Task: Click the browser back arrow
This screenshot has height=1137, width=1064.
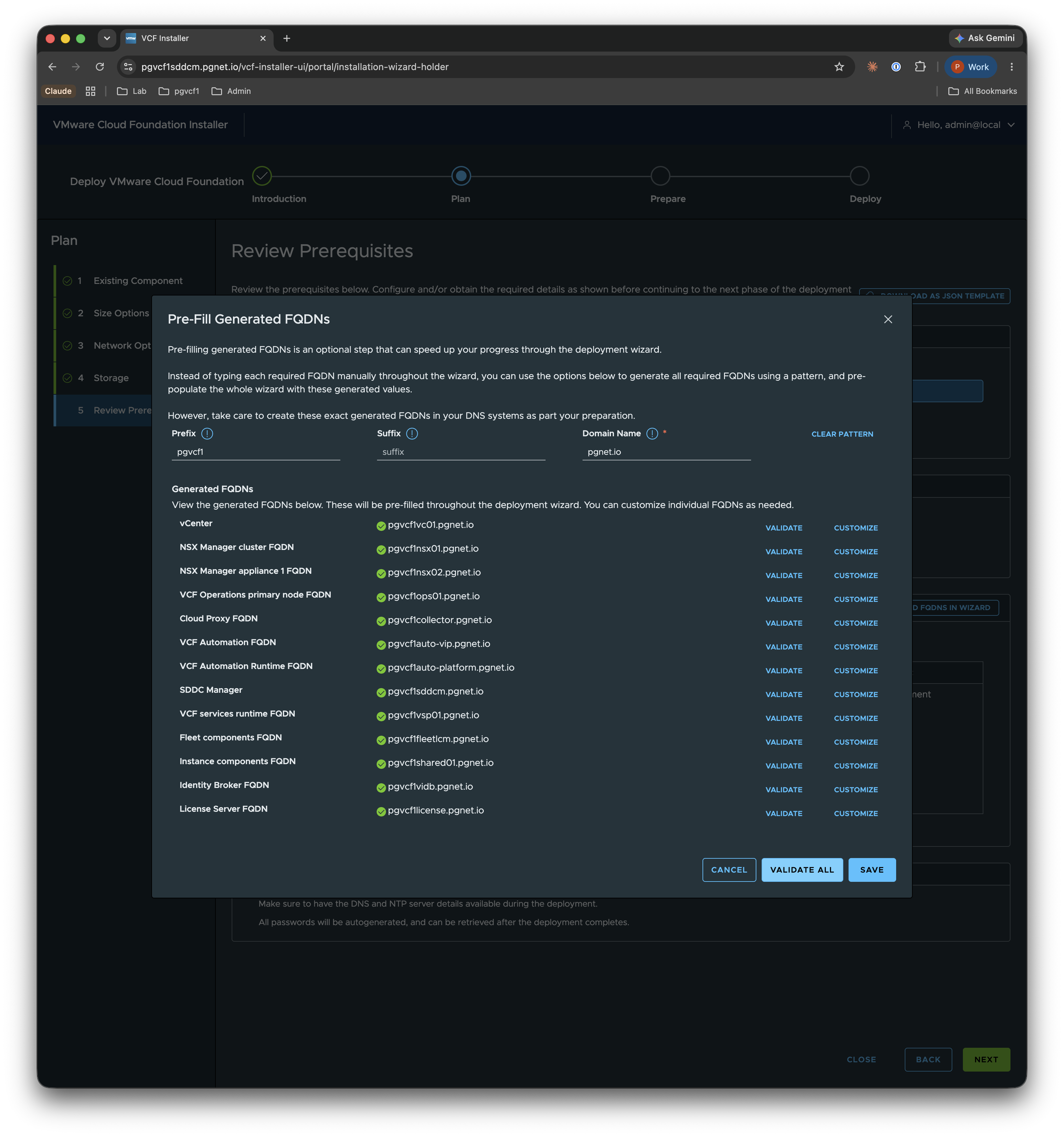Action: pyautogui.click(x=52, y=67)
